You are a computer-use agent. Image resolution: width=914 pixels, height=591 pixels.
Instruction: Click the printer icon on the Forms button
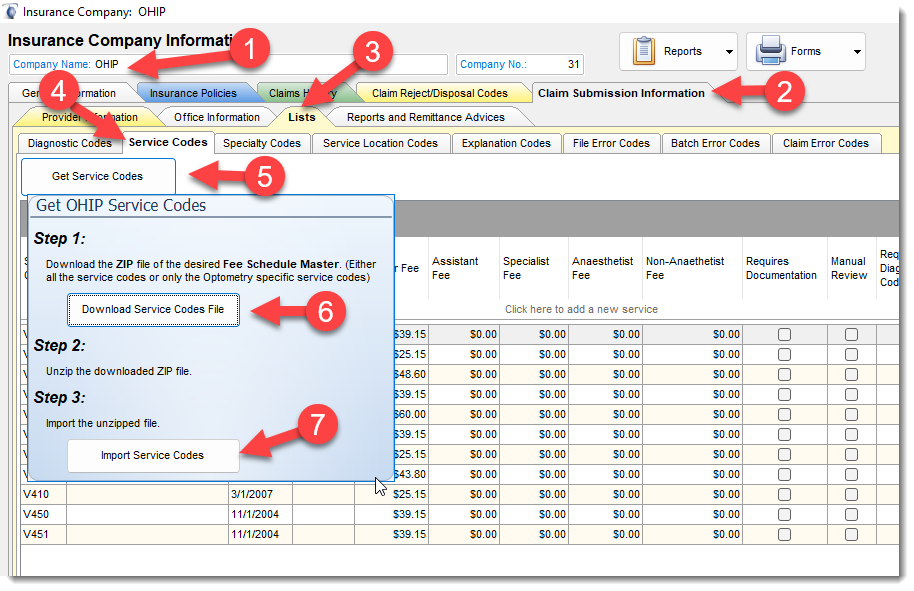pyautogui.click(x=771, y=51)
